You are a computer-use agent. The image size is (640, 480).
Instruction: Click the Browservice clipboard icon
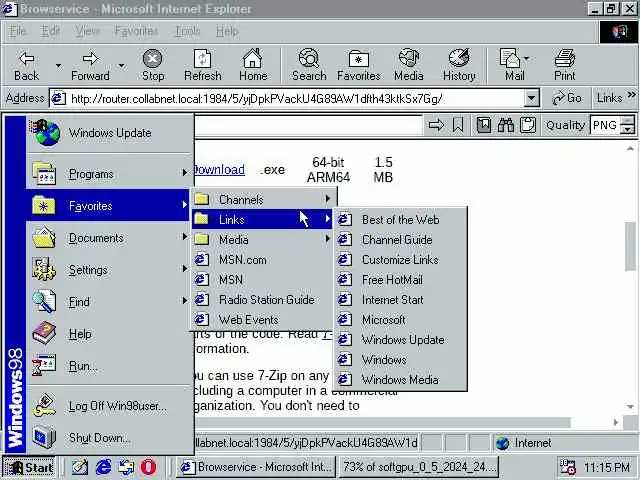528,125
